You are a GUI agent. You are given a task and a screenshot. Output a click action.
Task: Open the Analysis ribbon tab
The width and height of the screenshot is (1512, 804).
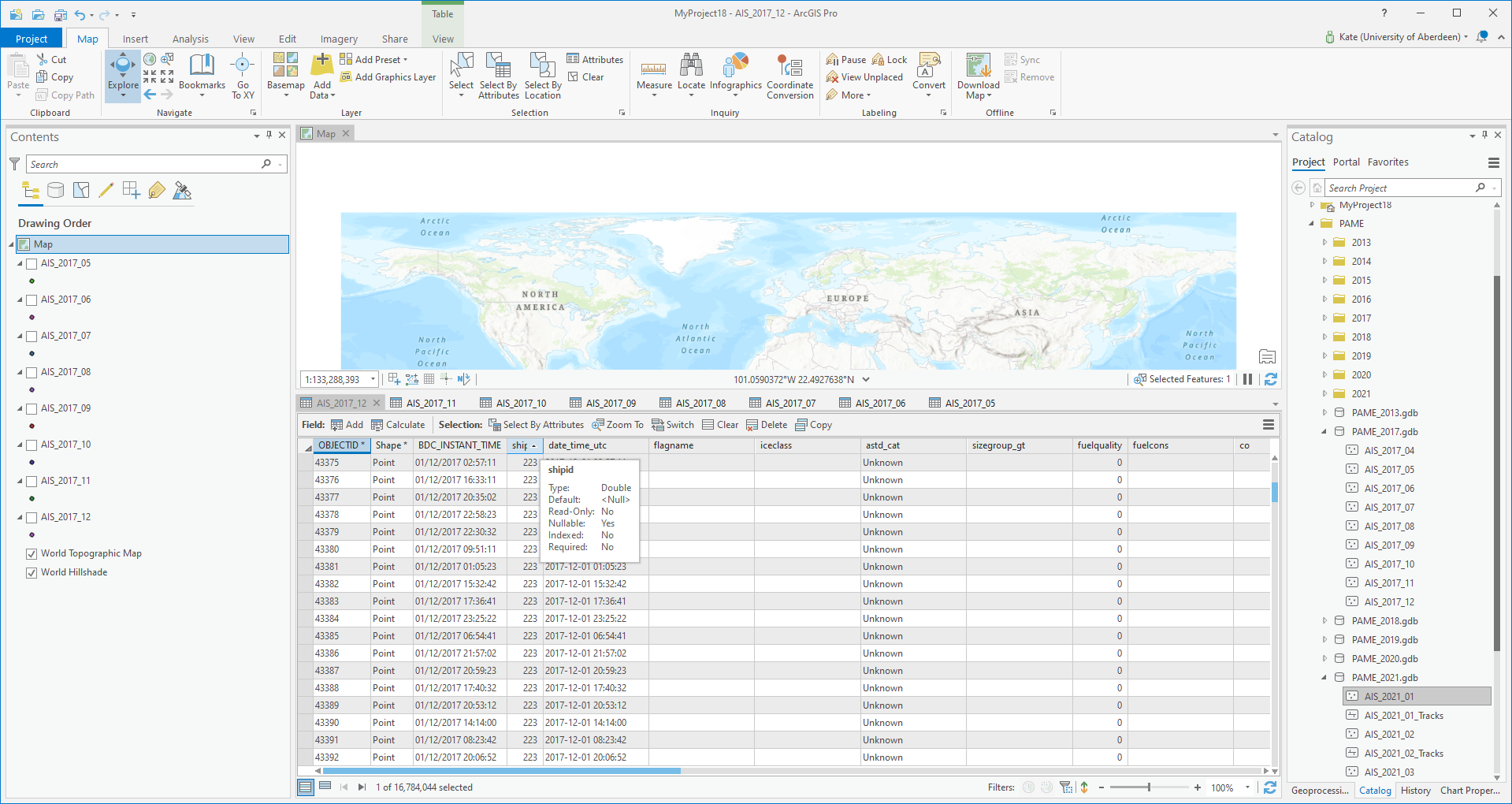pyautogui.click(x=190, y=39)
